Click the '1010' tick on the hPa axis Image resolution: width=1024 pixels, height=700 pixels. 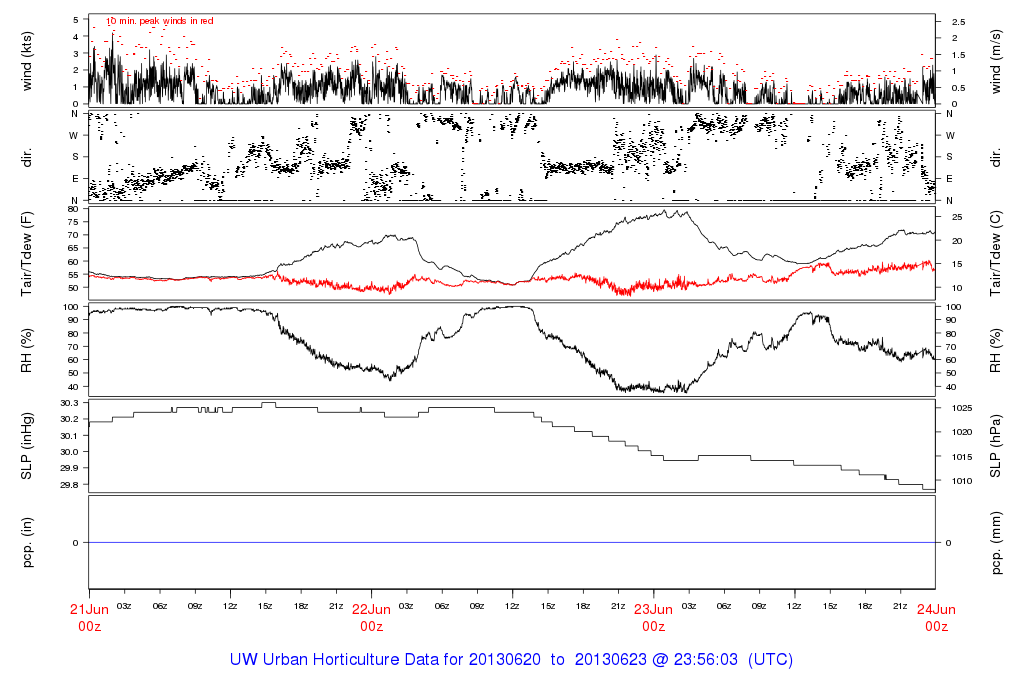(963, 481)
